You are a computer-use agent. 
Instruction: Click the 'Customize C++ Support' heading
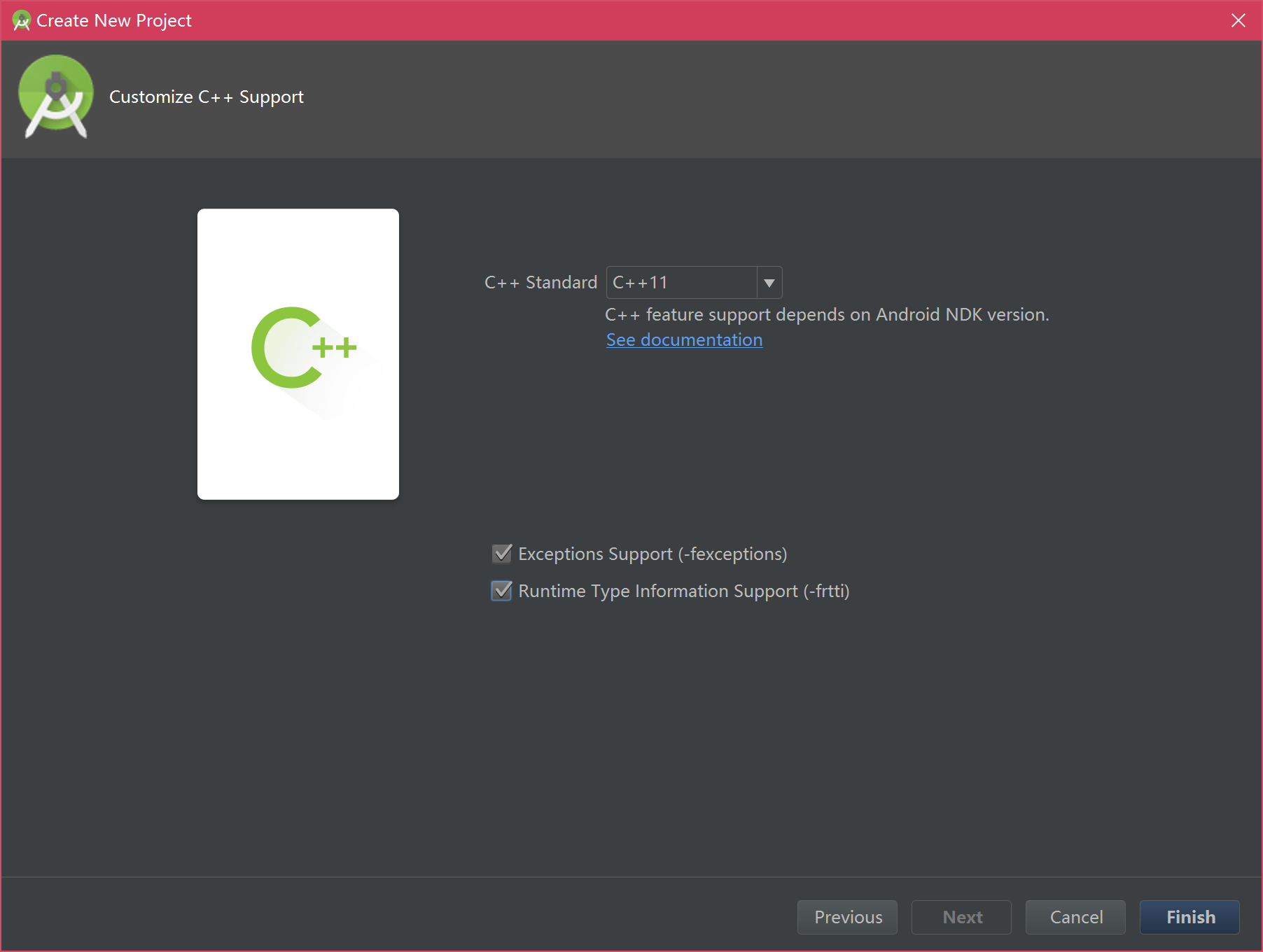point(207,97)
